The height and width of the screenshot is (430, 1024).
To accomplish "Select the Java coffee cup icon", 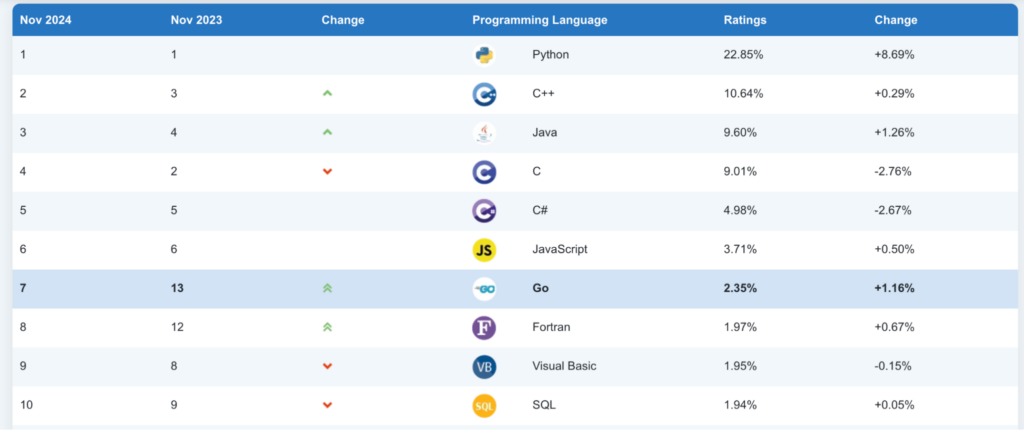I will 484,133.
